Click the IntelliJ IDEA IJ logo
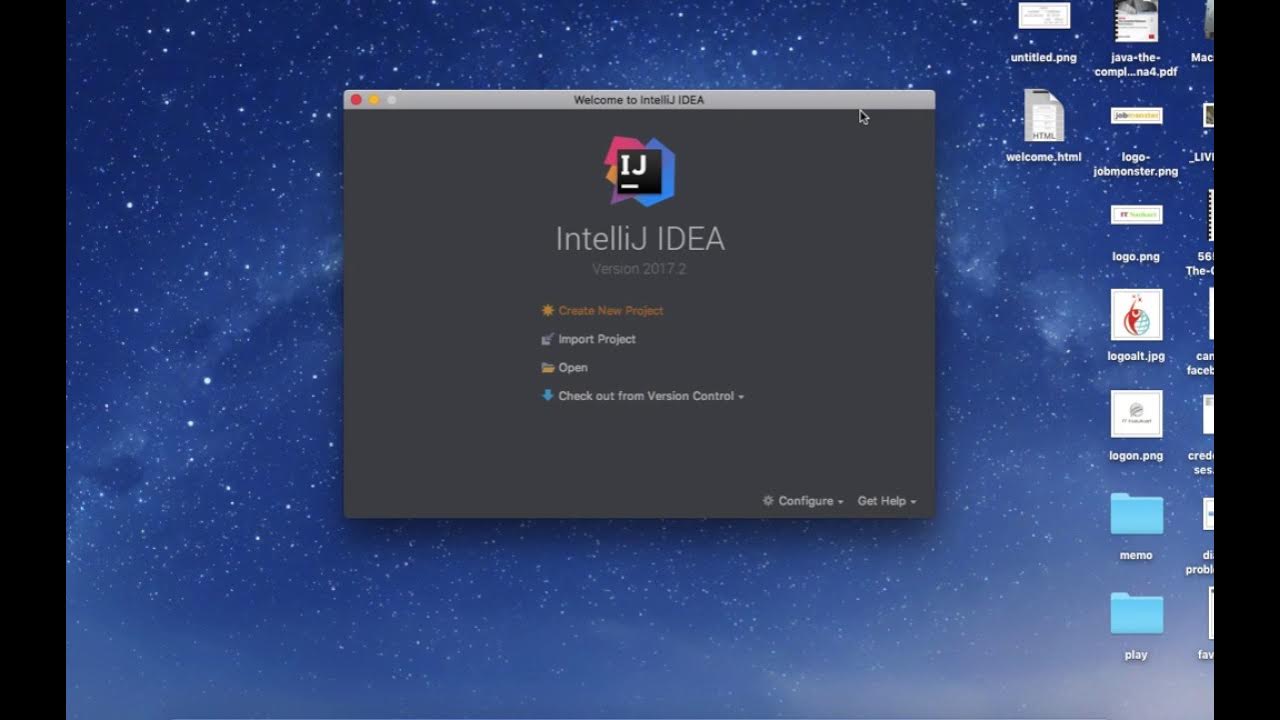Viewport: 1280px width, 720px height. (x=640, y=171)
